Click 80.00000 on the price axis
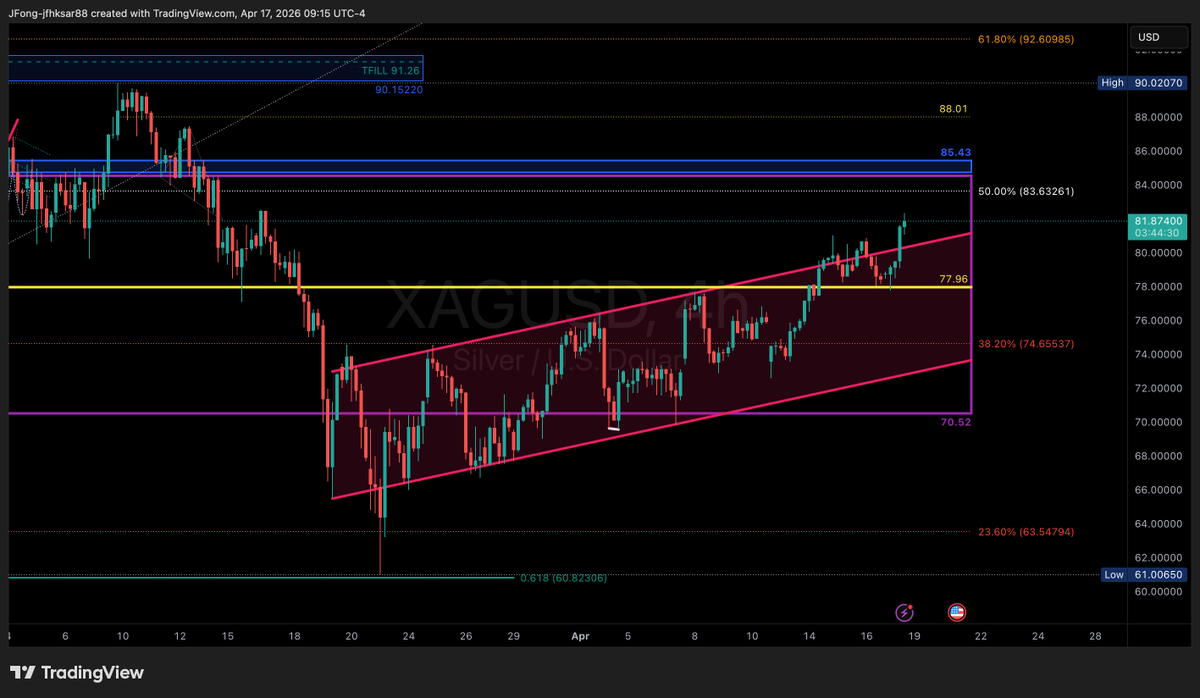1200x698 pixels. [x=1160, y=253]
